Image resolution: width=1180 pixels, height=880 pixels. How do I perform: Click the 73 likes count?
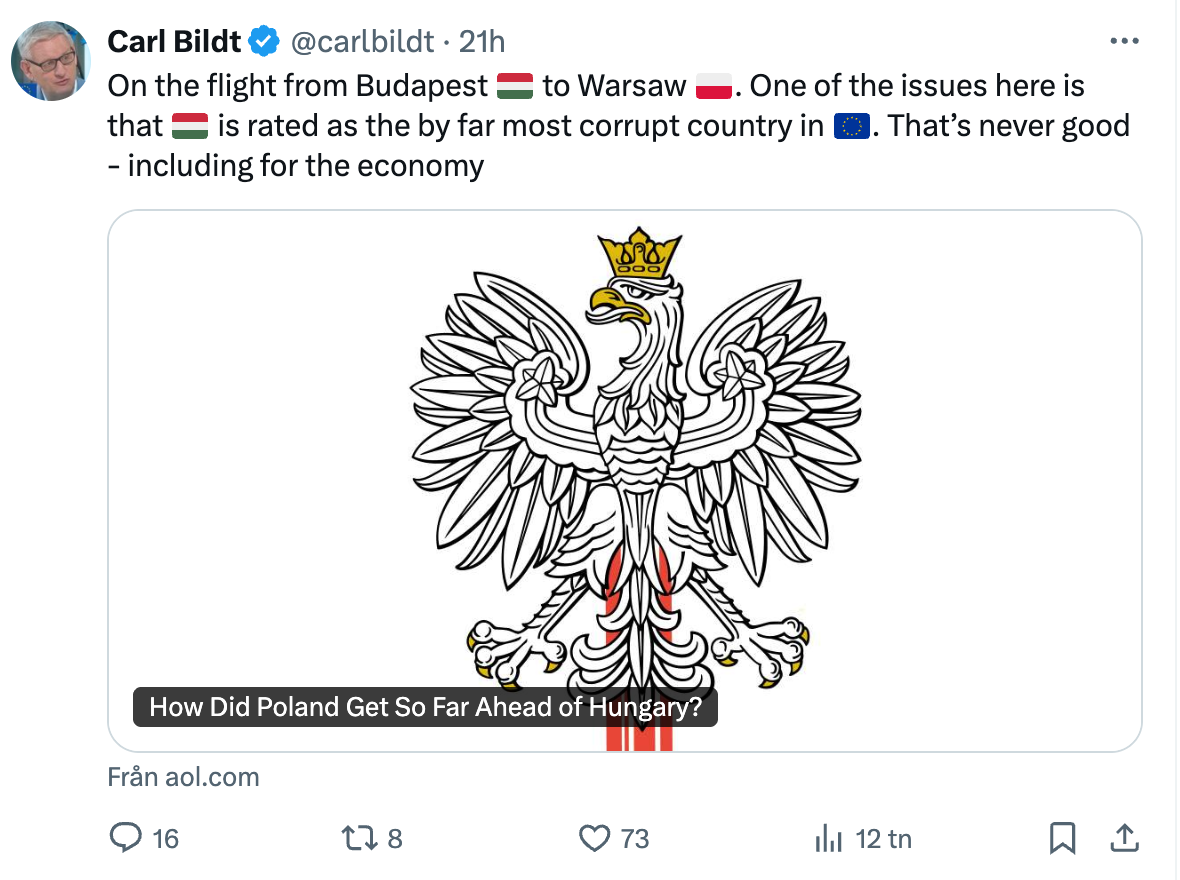[x=635, y=838]
